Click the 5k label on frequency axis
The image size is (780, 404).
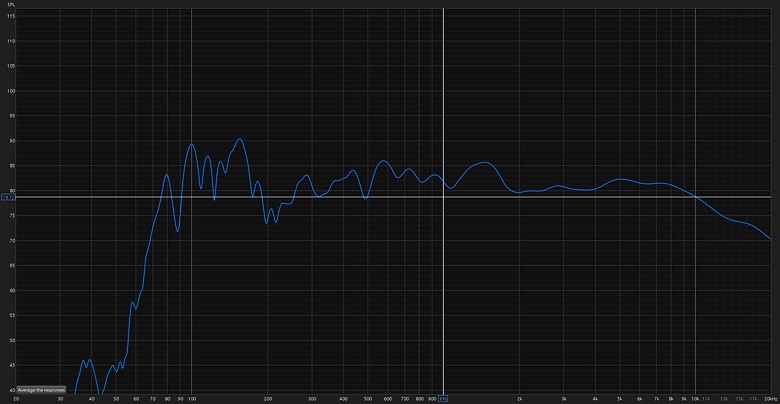tap(620, 399)
